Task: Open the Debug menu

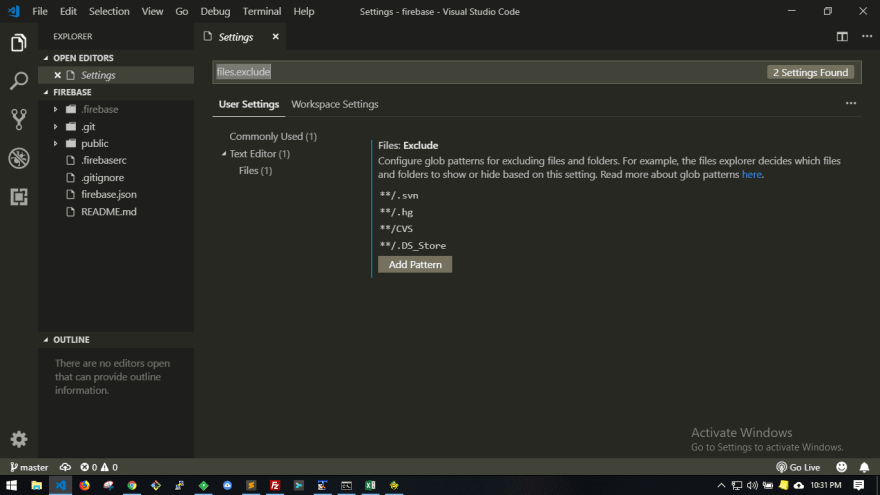Action: (215, 11)
